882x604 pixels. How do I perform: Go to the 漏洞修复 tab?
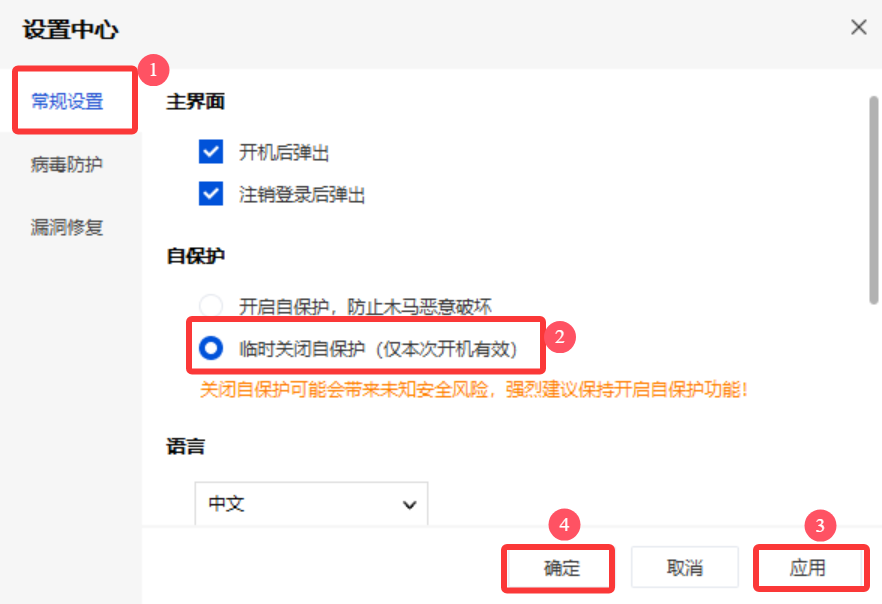click(67, 227)
